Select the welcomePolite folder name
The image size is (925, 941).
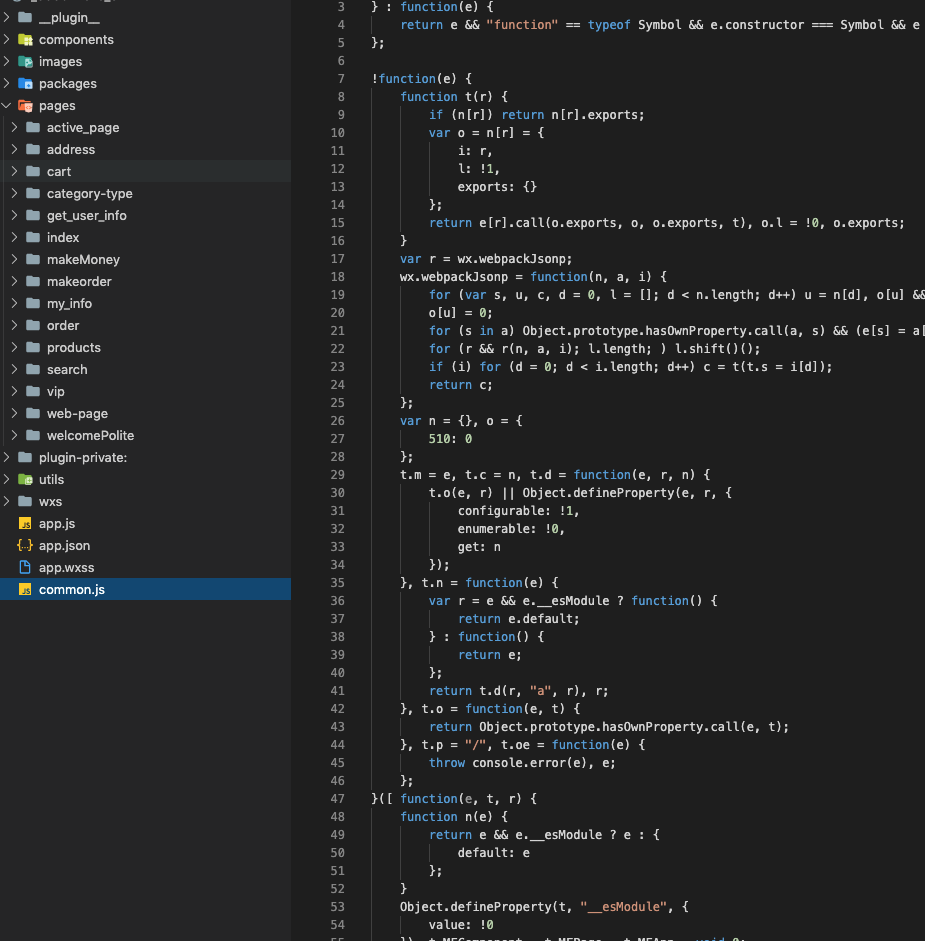tap(91, 436)
